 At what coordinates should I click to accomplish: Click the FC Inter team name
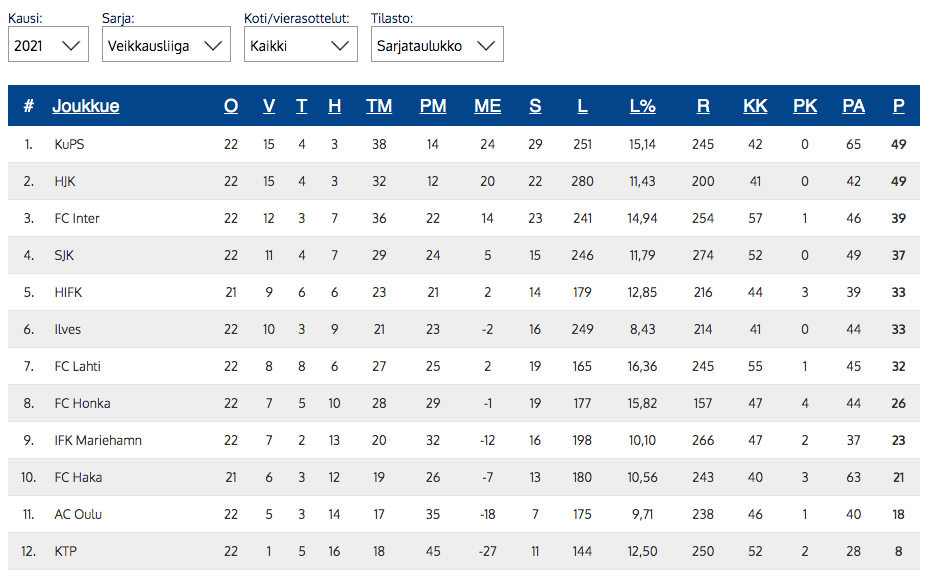[x=77, y=219]
